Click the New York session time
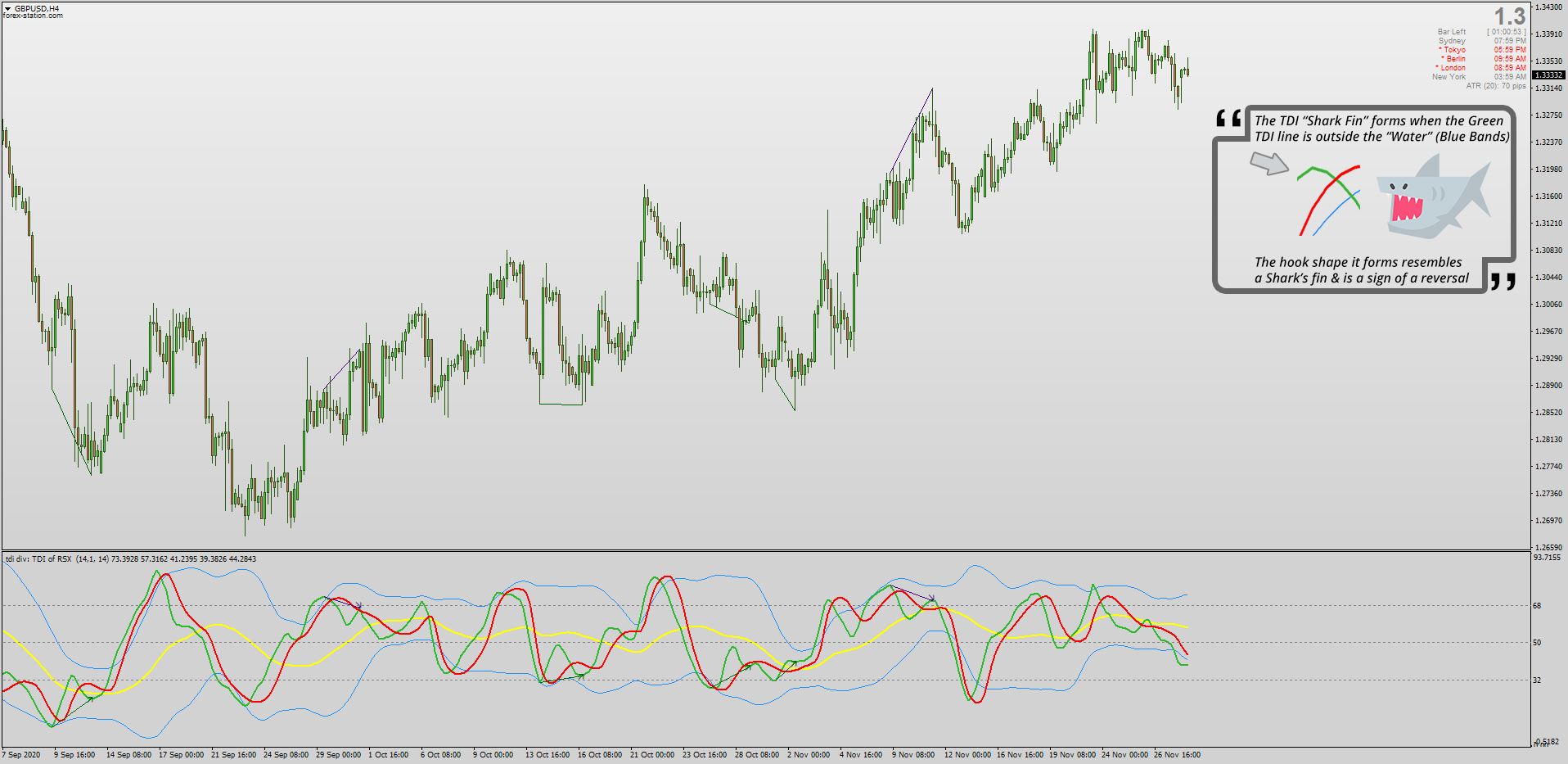This screenshot has height=764, width=1568. pos(1510,77)
